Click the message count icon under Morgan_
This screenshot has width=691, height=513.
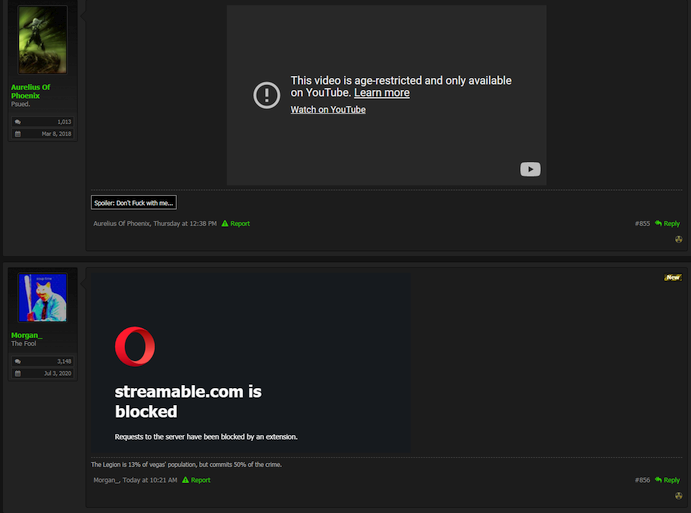(x=18, y=361)
